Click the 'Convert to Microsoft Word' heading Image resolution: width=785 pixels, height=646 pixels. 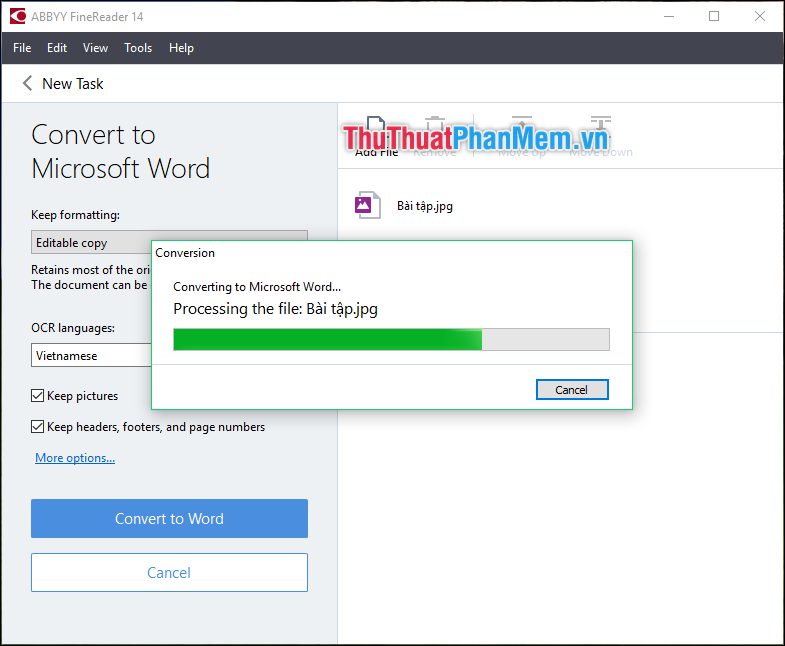coord(120,151)
